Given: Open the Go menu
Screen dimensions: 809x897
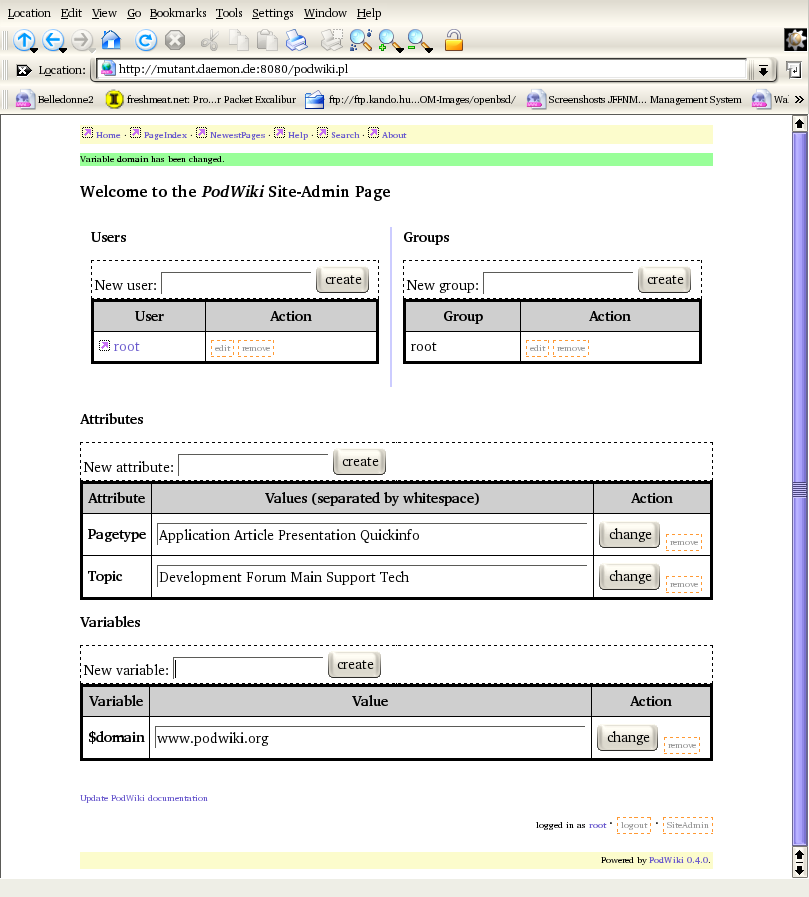Looking at the screenshot, I should pyautogui.click(x=134, y=13).
